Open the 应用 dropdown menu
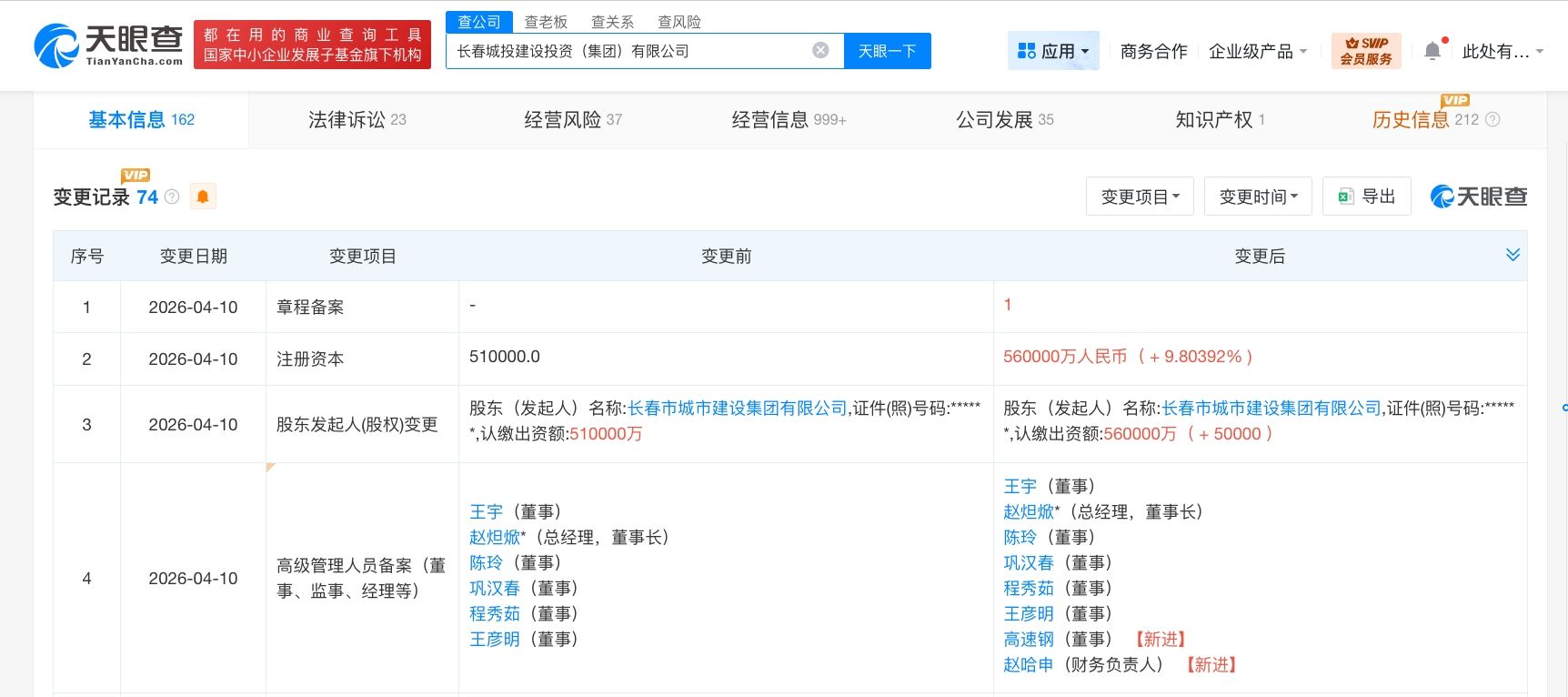 click(1053, 51)
